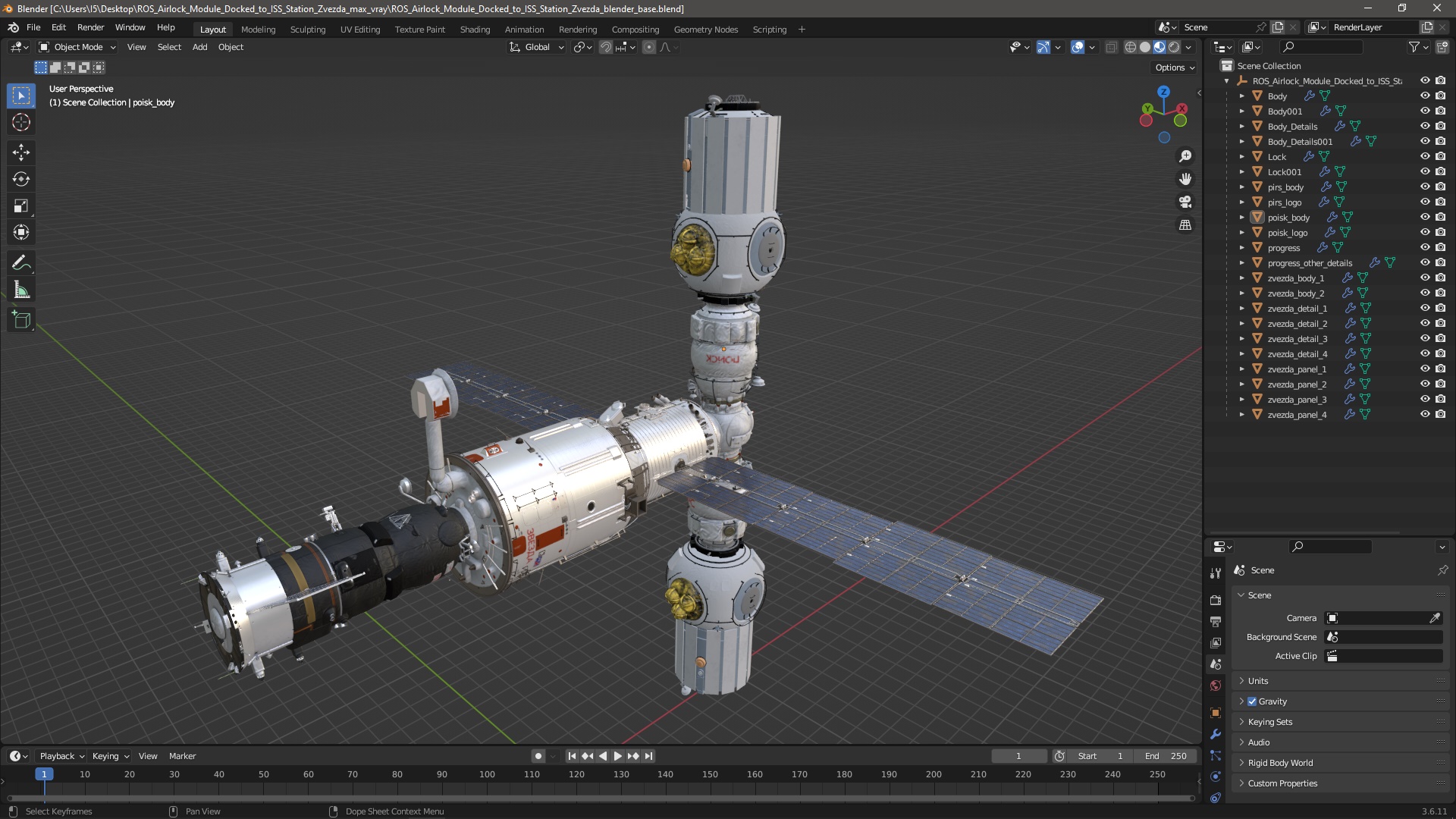The height and width of the screenshot is (819, 1456).
Task: Select the Measure tool
Action: pyautogui.click(x=21, y=290)
